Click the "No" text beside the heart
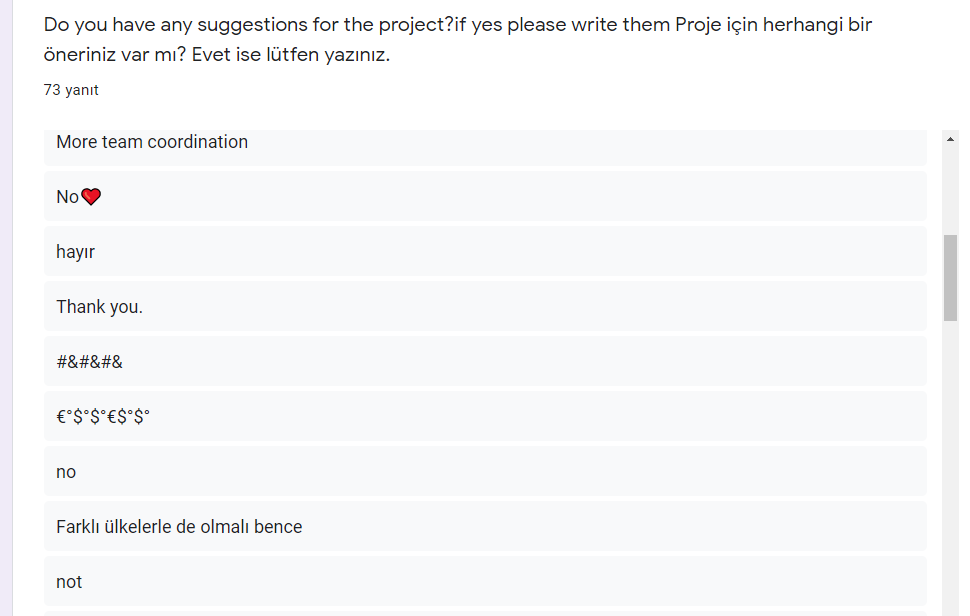The image size is (970, 616). point(67,197)
